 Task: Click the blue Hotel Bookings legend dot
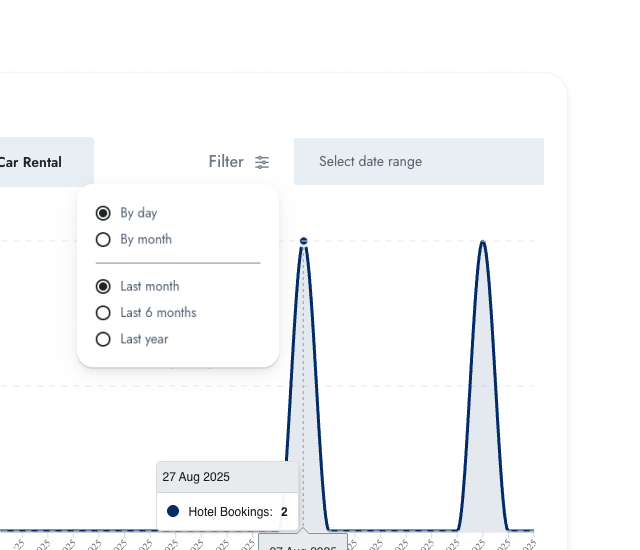click(x=173, y=511)
